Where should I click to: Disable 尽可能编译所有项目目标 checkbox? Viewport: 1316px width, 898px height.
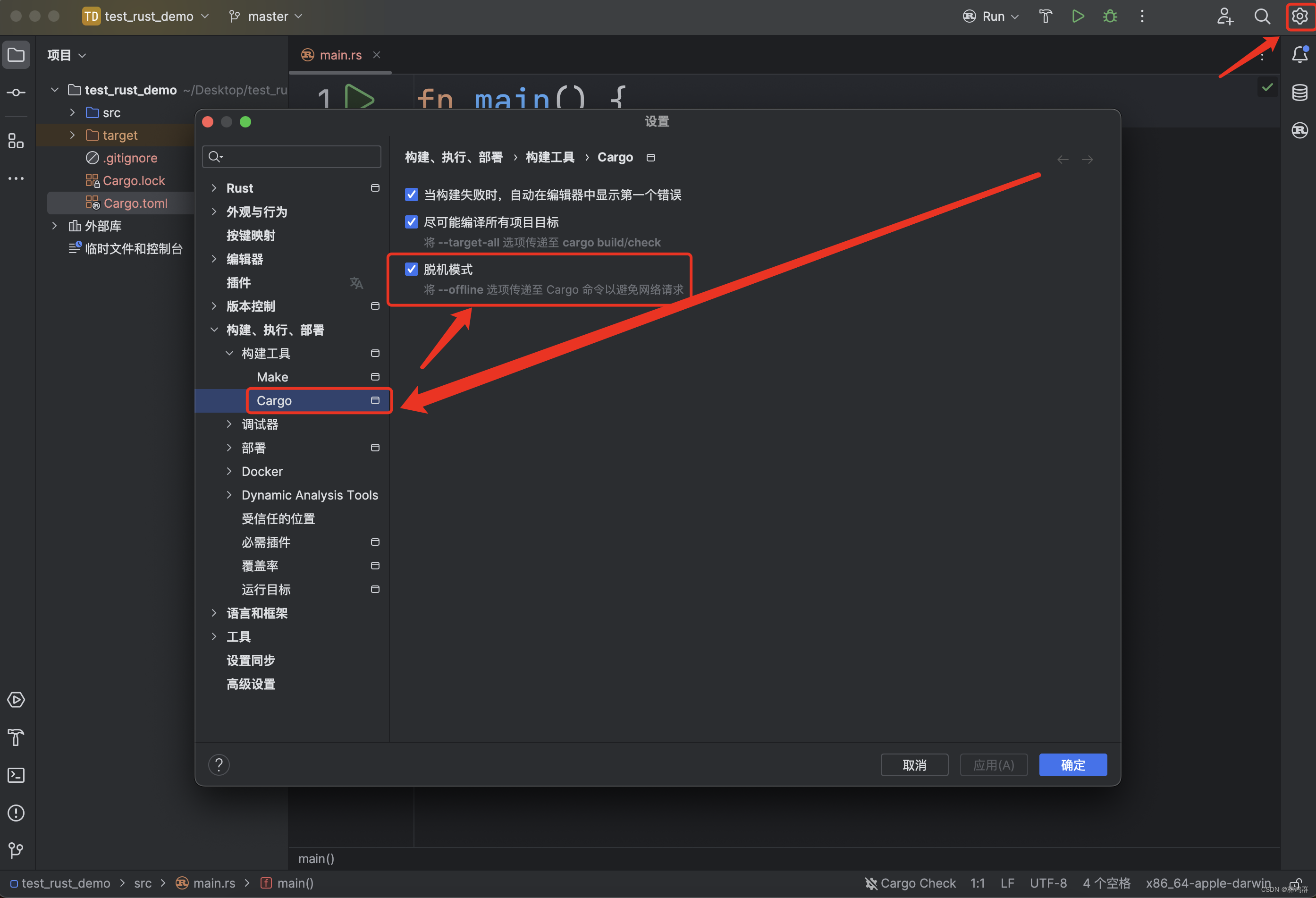[x=411, y=221]
